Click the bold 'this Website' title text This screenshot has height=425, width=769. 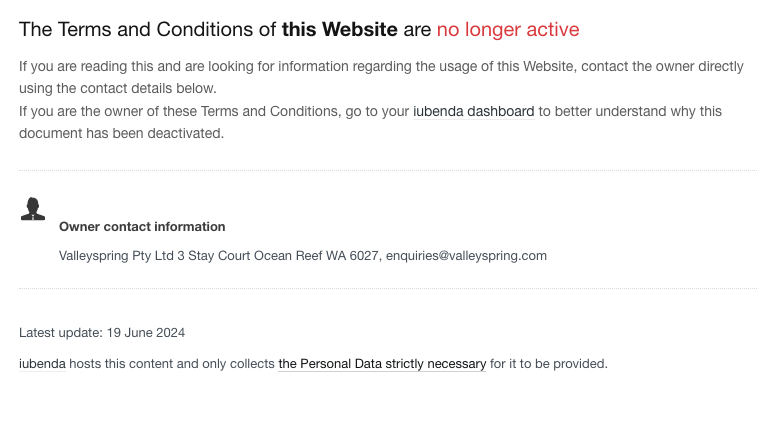[x=339, y=29]
